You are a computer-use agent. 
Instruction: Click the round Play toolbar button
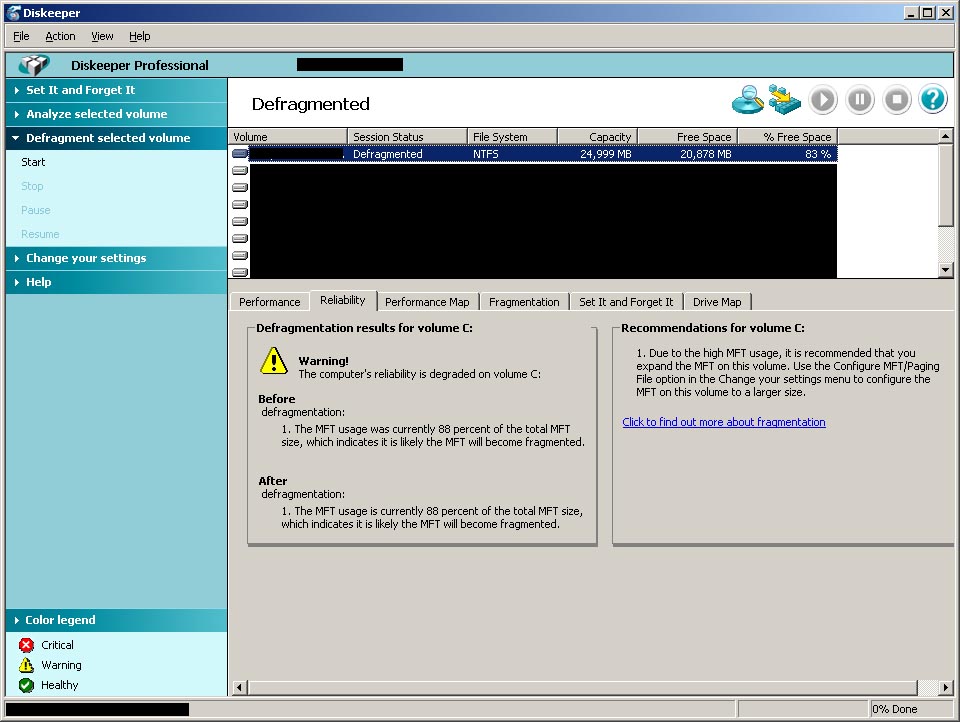(822, 100)
